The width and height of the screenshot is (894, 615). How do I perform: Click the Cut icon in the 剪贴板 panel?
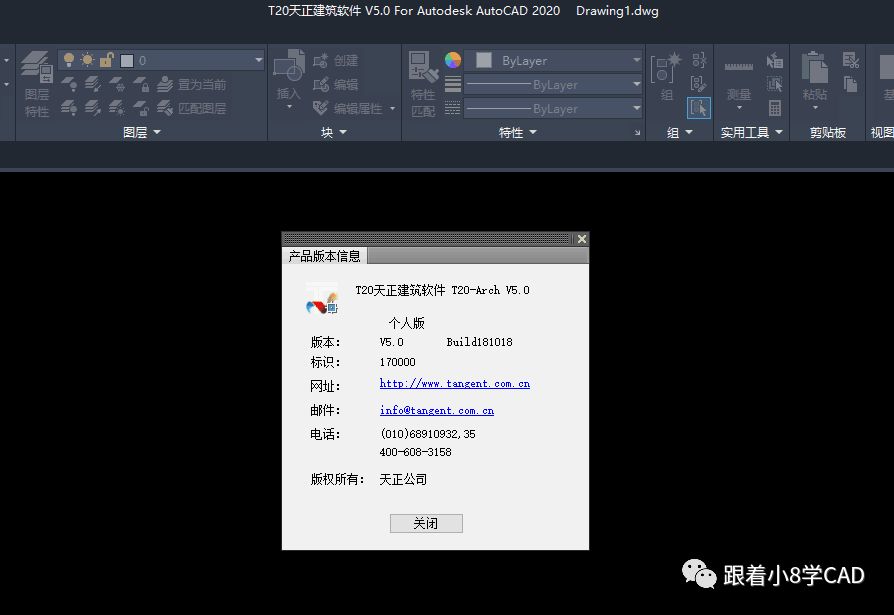[851, 60]
